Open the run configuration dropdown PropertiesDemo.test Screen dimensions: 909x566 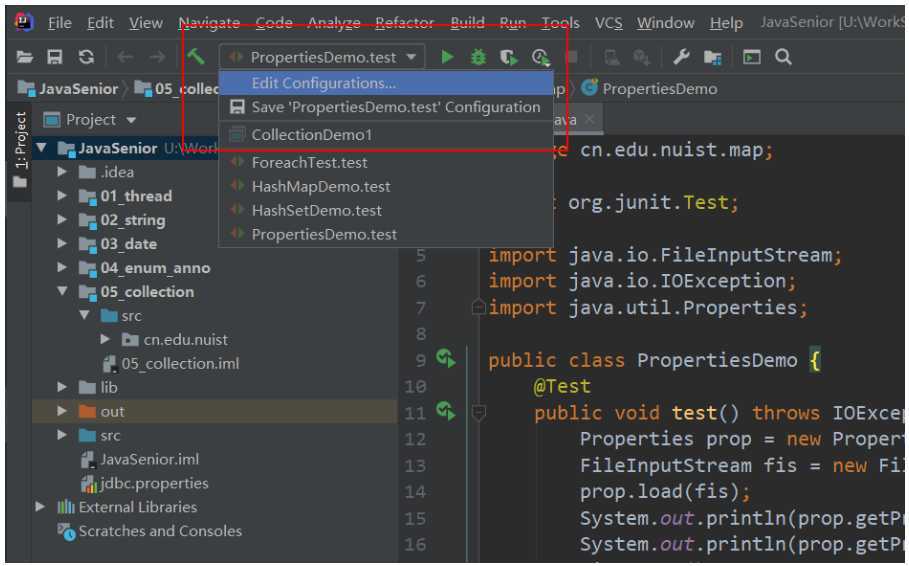pyautogui.click(x=322, y=57)
